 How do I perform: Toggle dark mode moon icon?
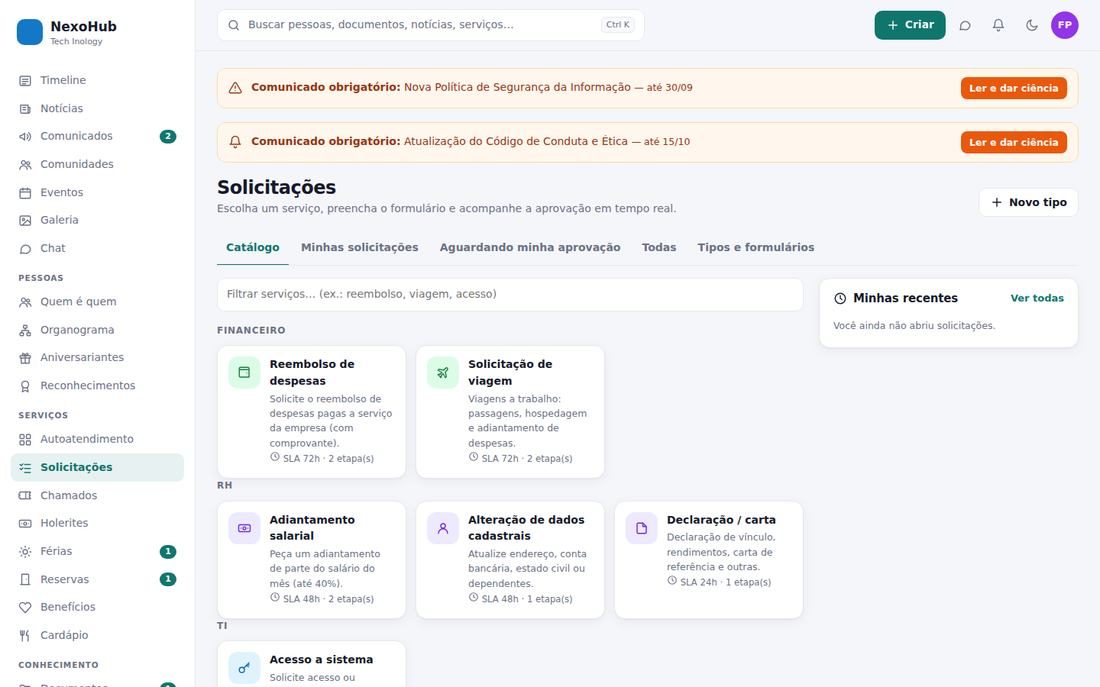coord(1031,25)
